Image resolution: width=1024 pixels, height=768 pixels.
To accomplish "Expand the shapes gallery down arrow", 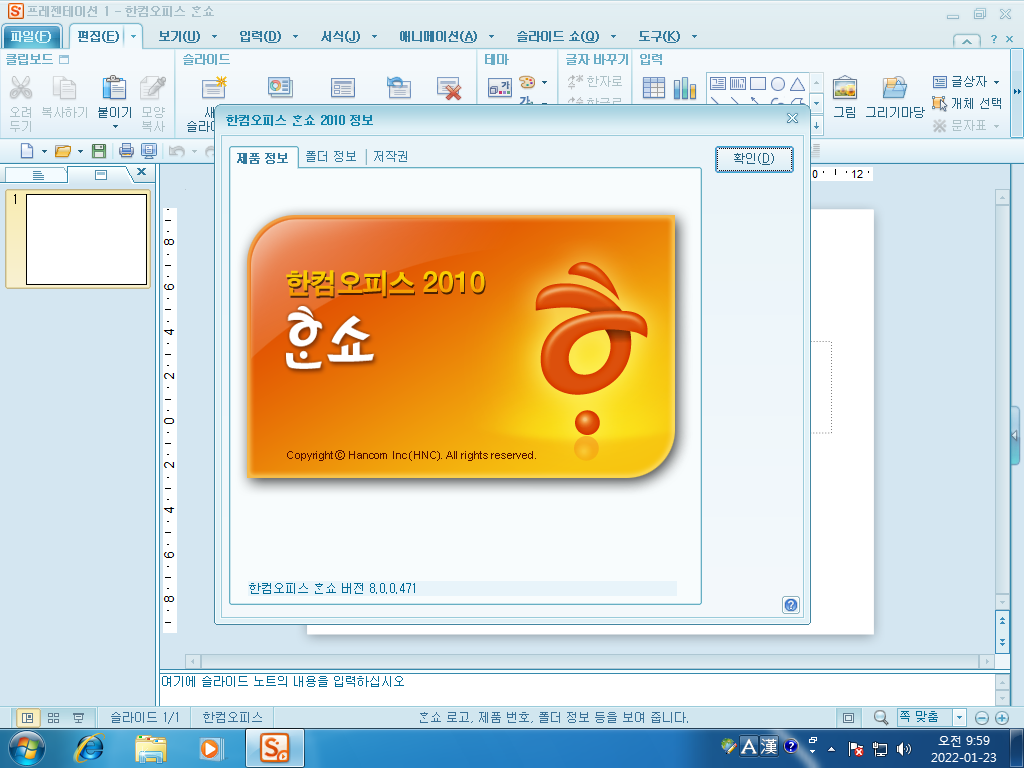I will coord(816,104).
